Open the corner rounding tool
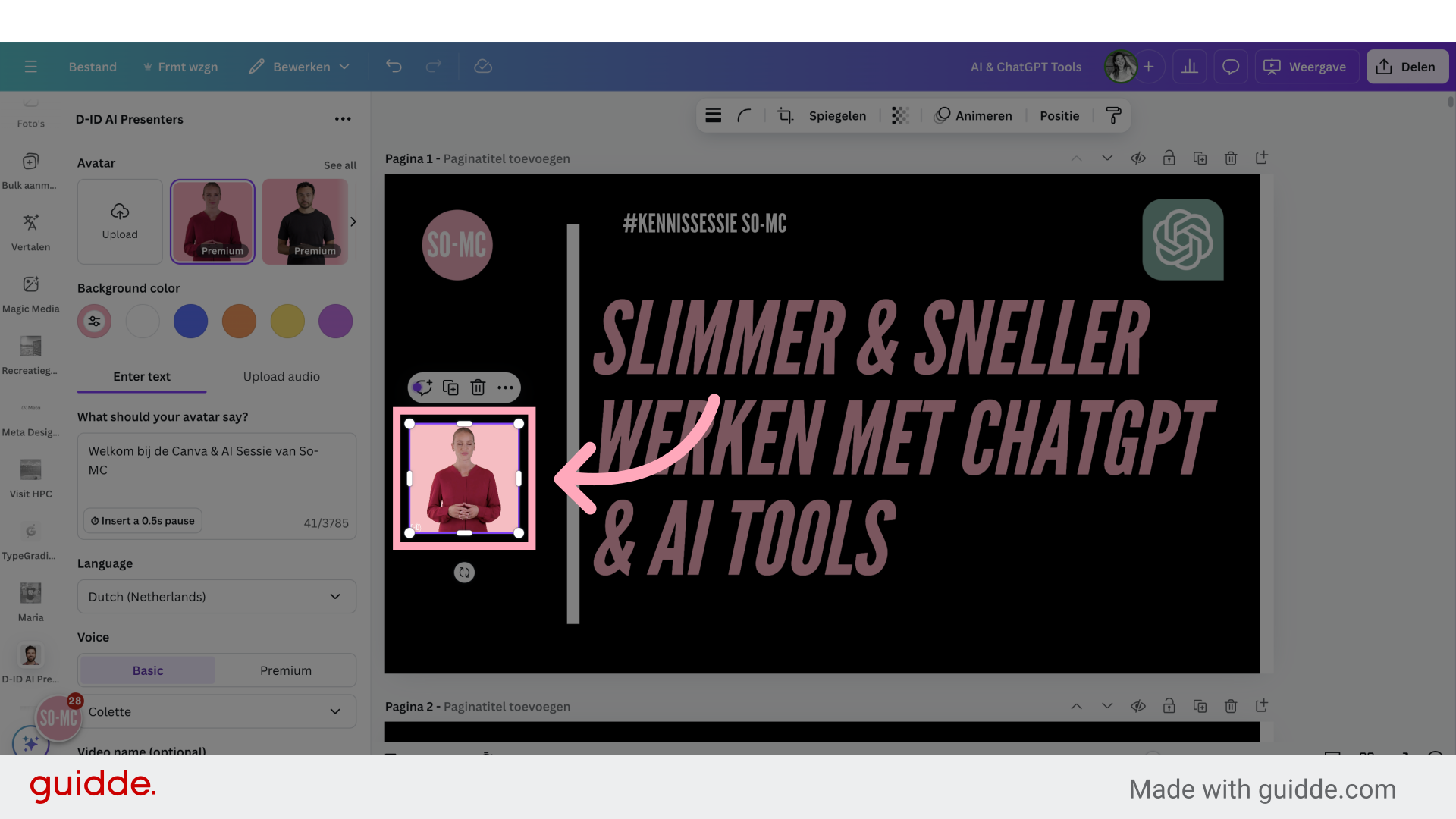1456x819 pixels. pos(745,115)
